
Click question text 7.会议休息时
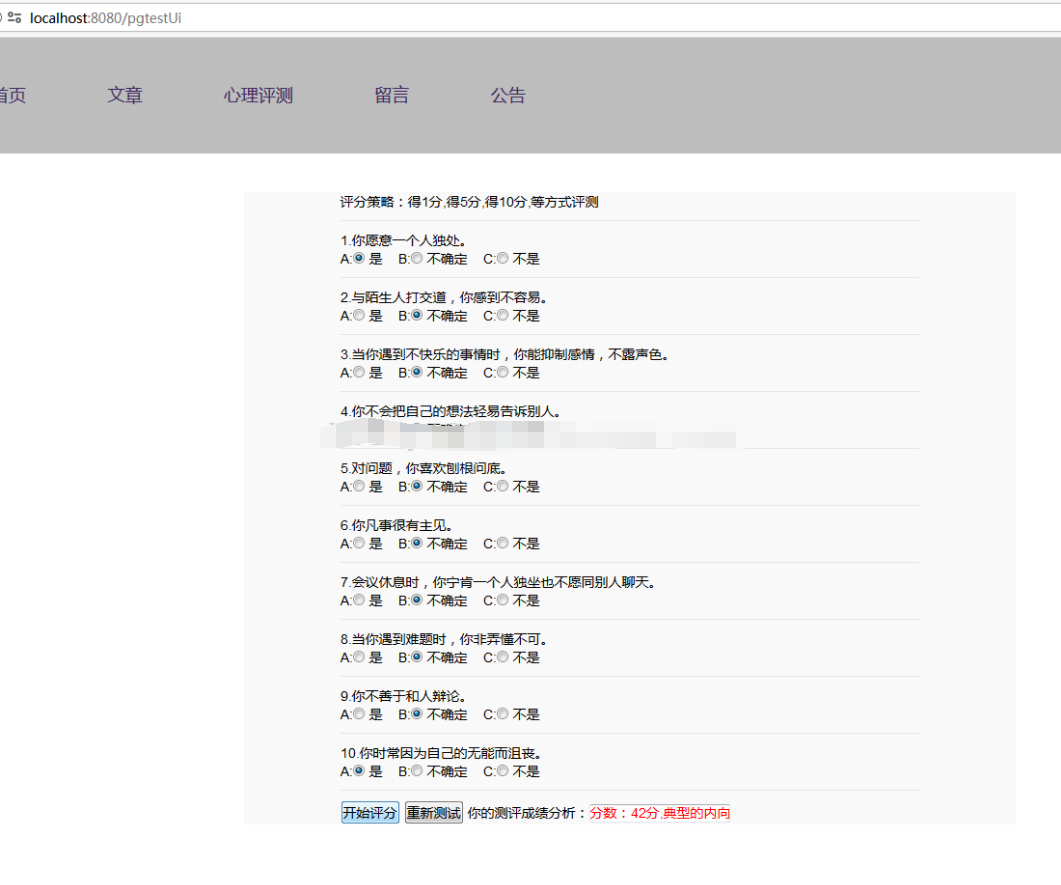coord(498,582)
